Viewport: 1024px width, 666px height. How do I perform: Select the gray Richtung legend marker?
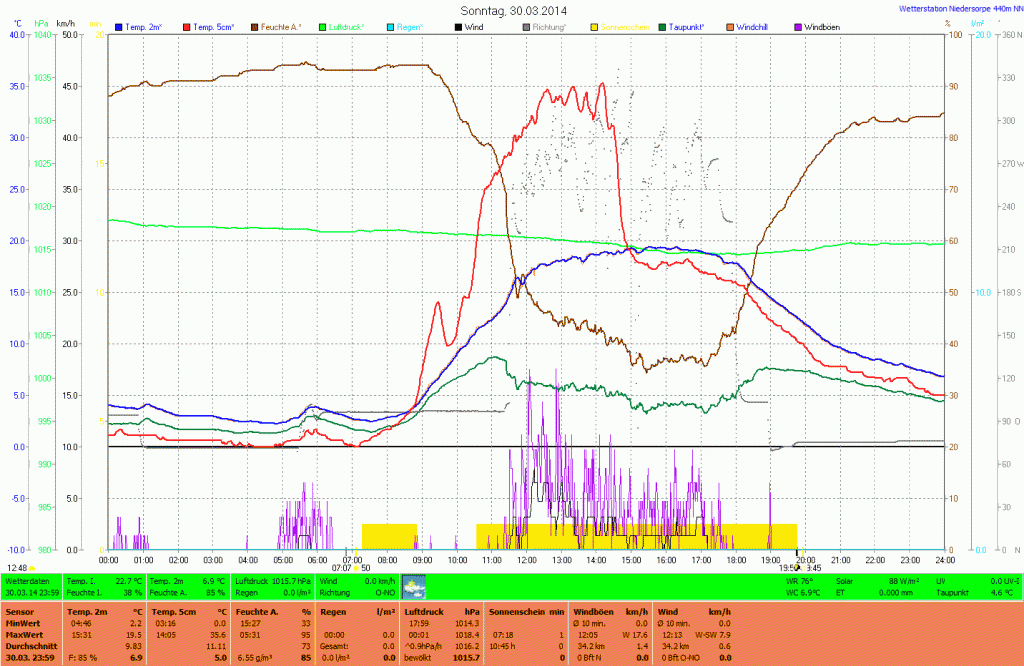tap(527, 26)
